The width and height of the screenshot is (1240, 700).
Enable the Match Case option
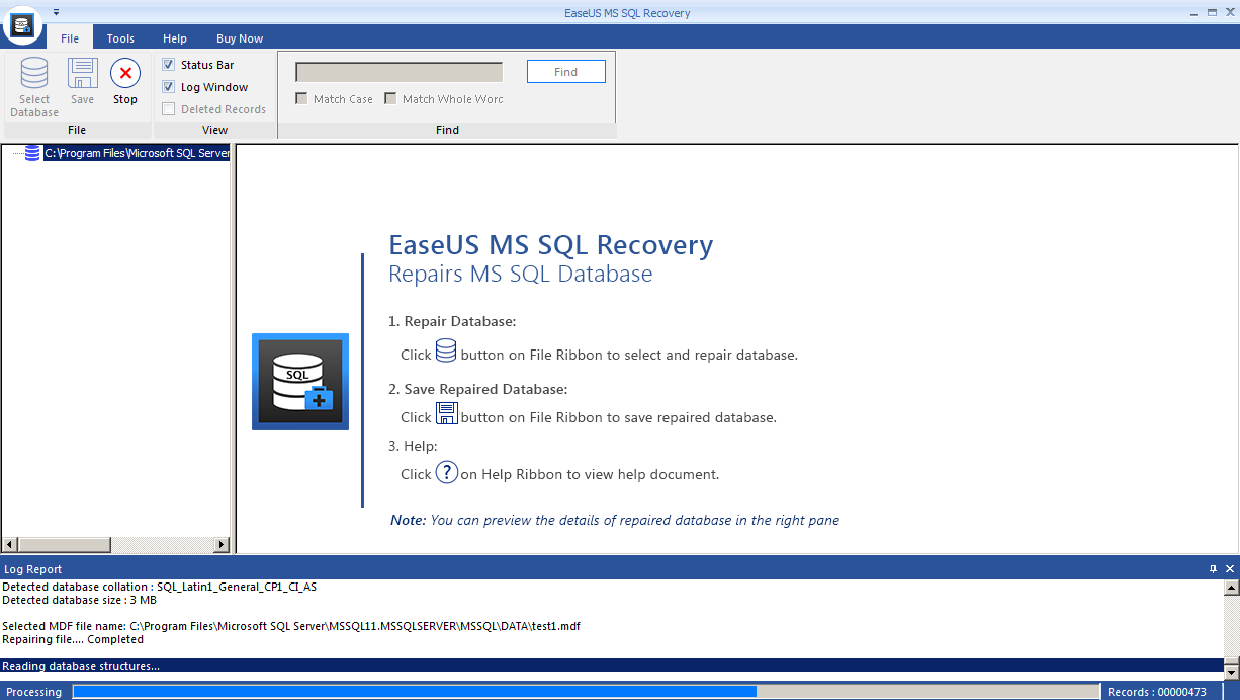pos(301,99)
